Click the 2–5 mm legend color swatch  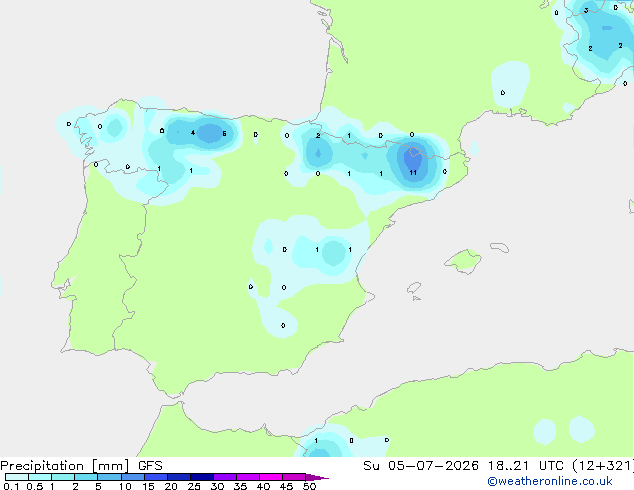(x=86, y=477)
